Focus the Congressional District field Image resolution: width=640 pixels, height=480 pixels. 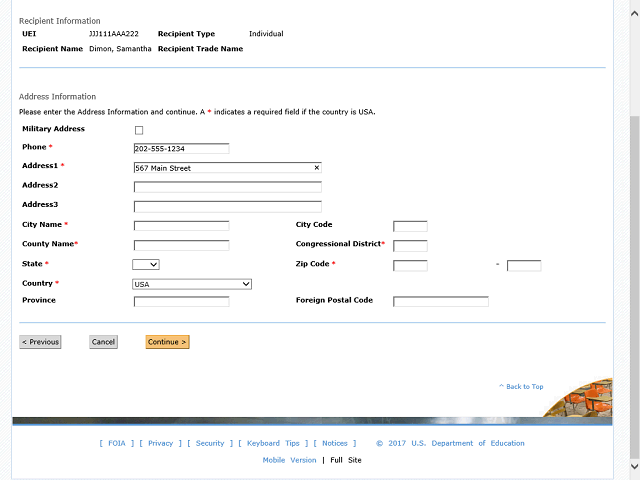pos(410,246)
